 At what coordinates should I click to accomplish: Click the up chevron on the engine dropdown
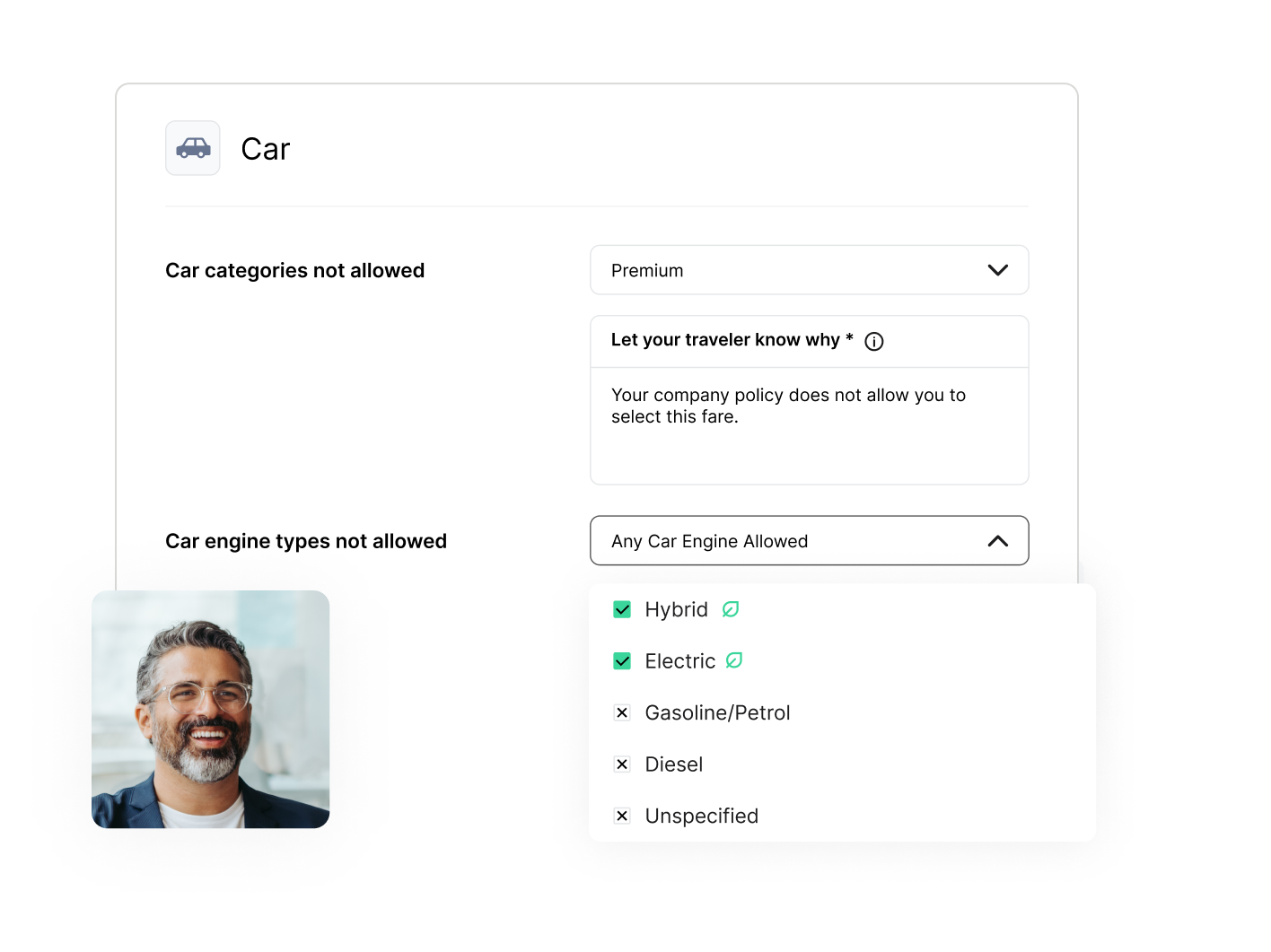(x=997, y=541)
